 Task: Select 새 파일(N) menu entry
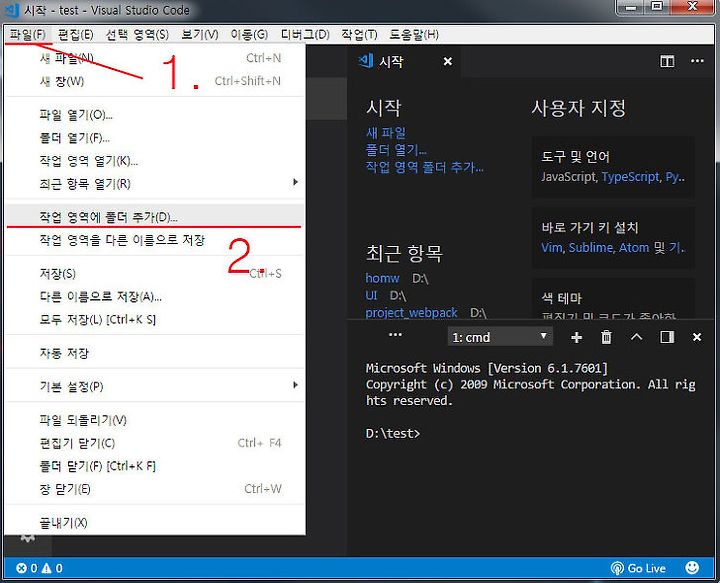[x=155, y=58]
